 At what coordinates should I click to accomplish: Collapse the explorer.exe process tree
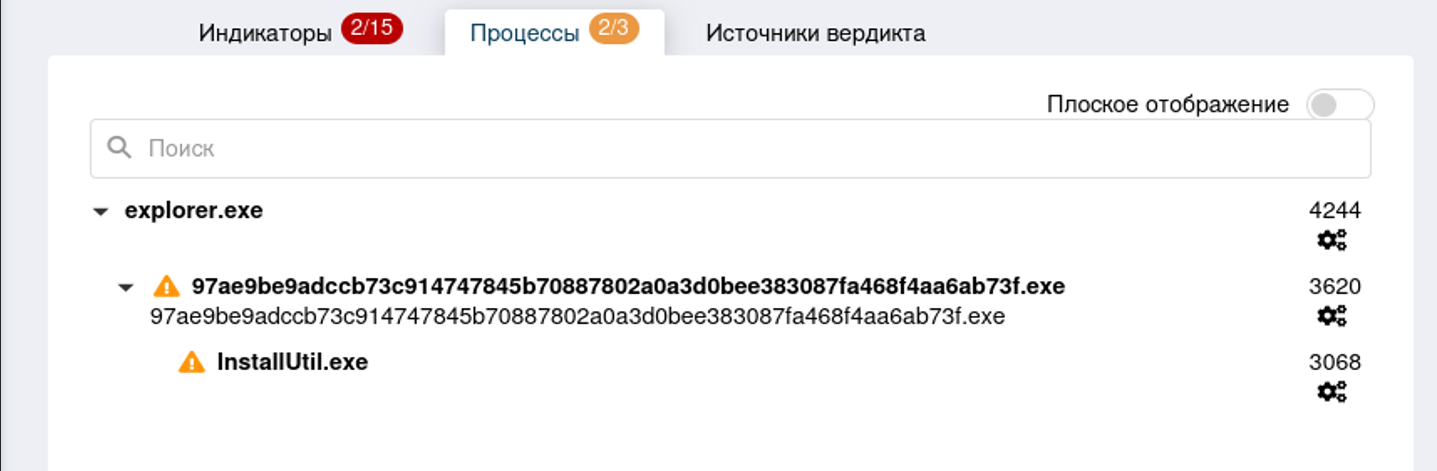tap(100, 212)
